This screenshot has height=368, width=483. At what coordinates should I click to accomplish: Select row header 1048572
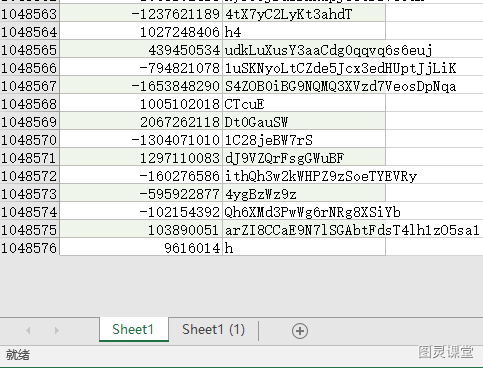[30, 176]
